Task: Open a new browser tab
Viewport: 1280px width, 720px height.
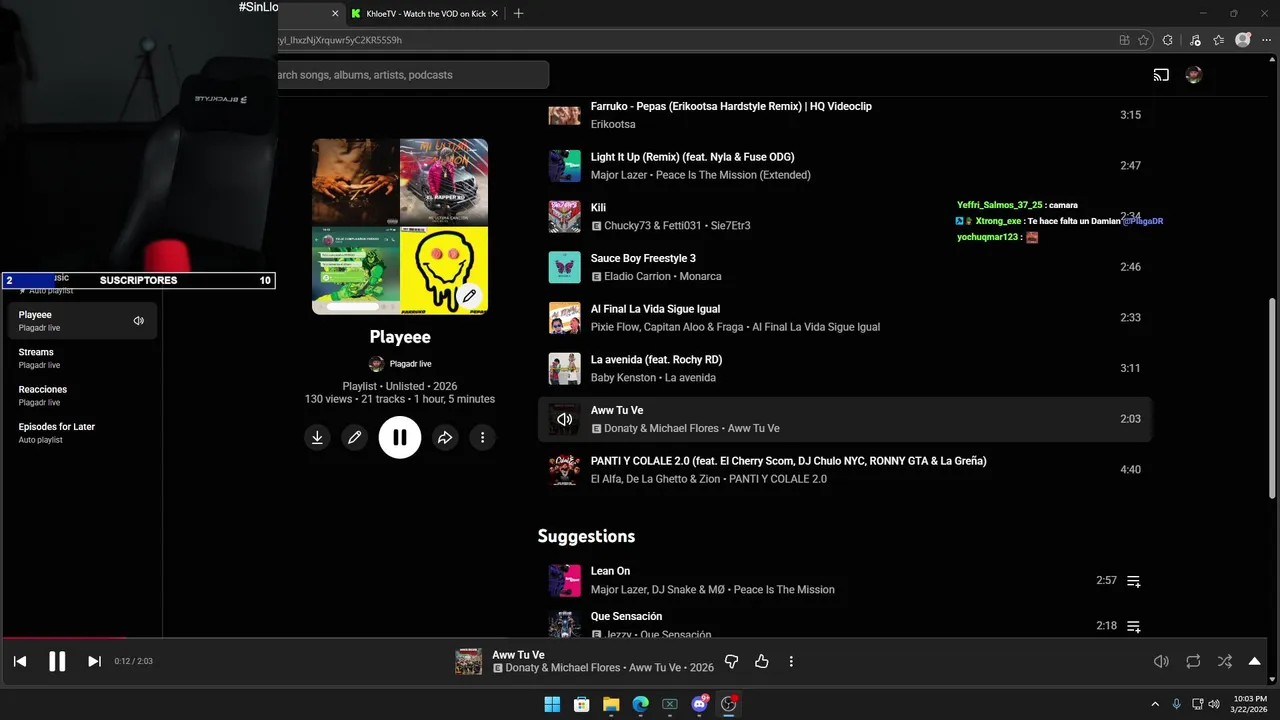Action: click(x=518, y=14)
